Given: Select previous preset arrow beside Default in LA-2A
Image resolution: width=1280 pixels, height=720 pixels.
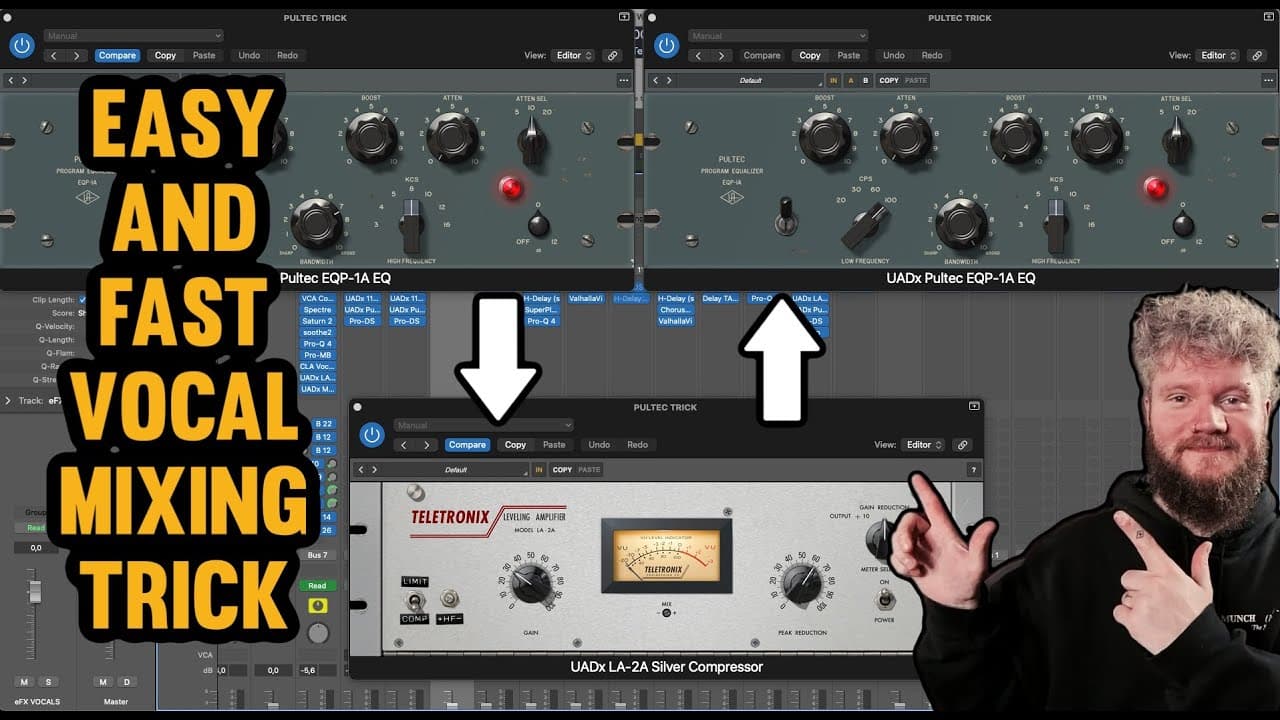Looking at the screenshot, I should coord(362,470).
